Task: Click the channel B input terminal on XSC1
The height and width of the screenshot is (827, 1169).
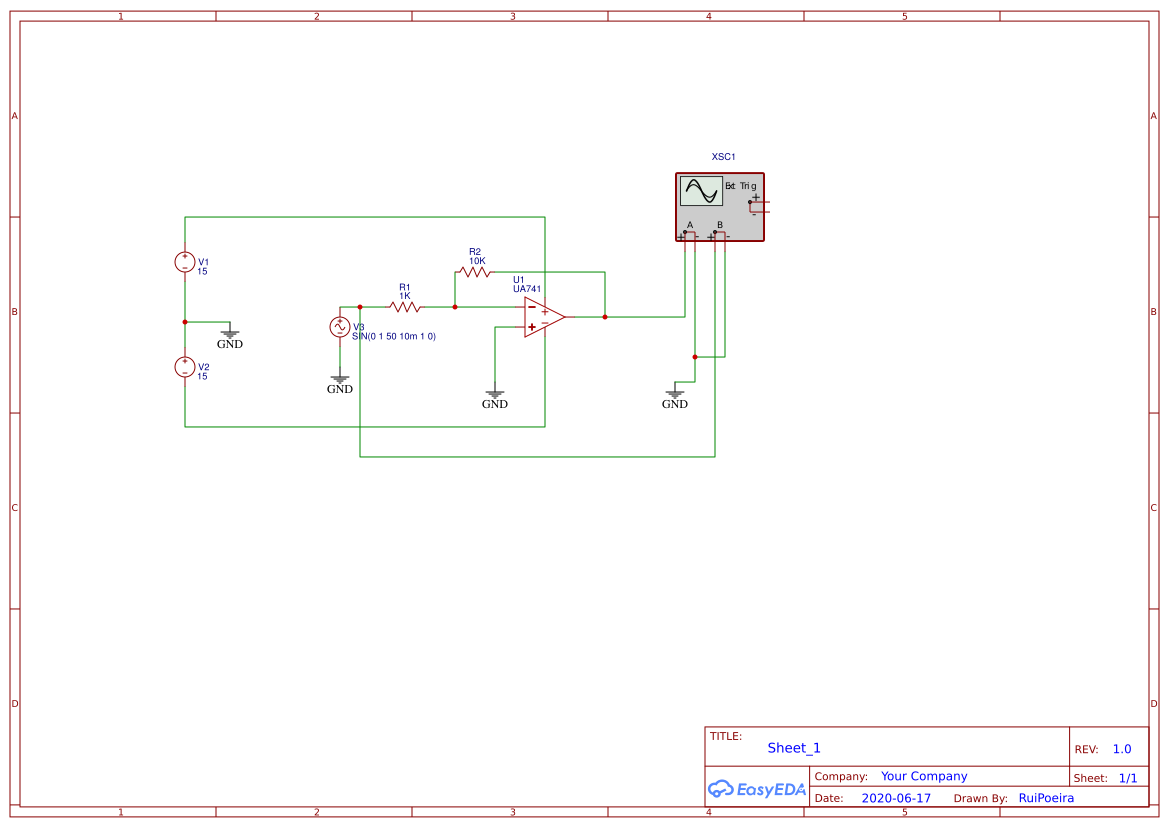Action: [716, 232]
